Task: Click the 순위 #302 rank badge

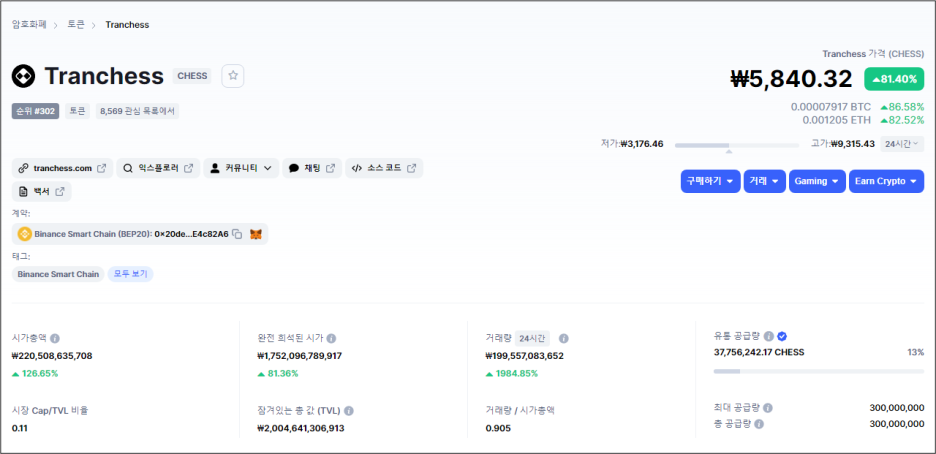Action: [35, 111]
